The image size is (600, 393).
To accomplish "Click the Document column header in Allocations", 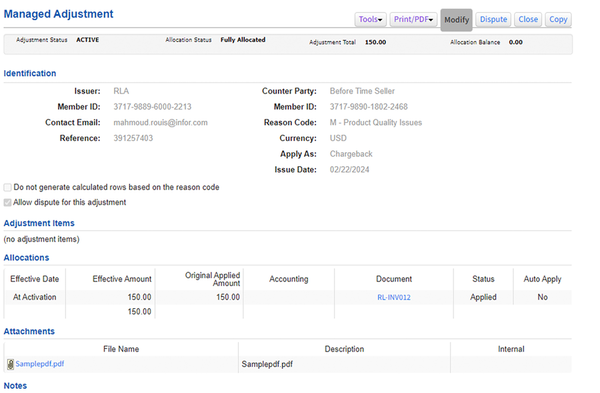I will click(x=394, y=279).
